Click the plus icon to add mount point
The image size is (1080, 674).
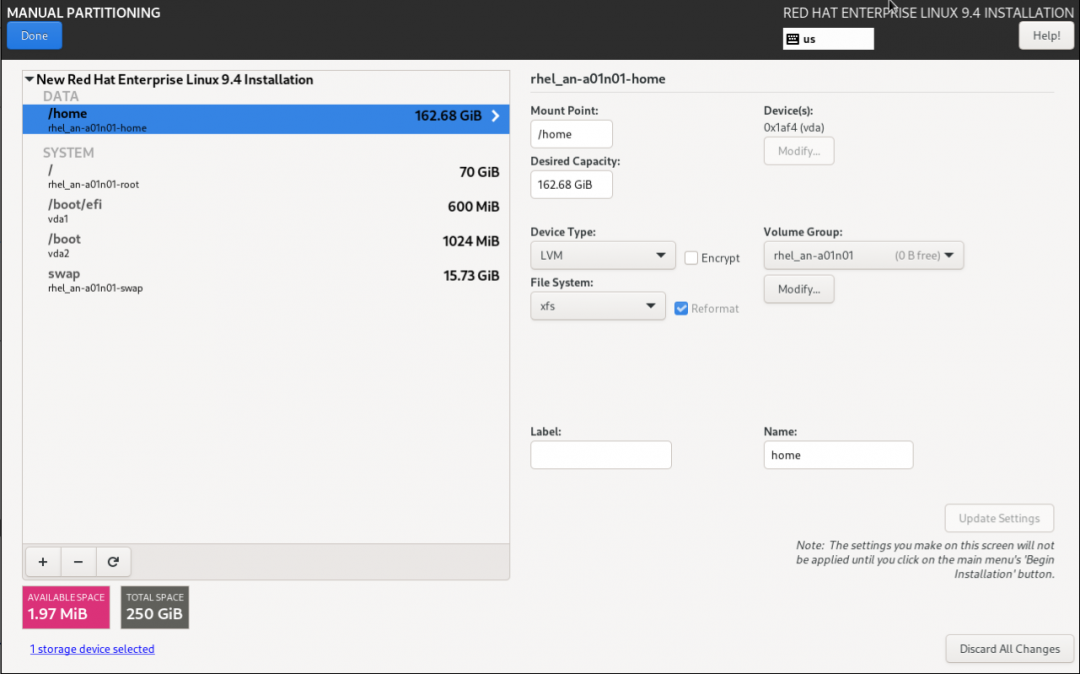(x=42, y=562)
